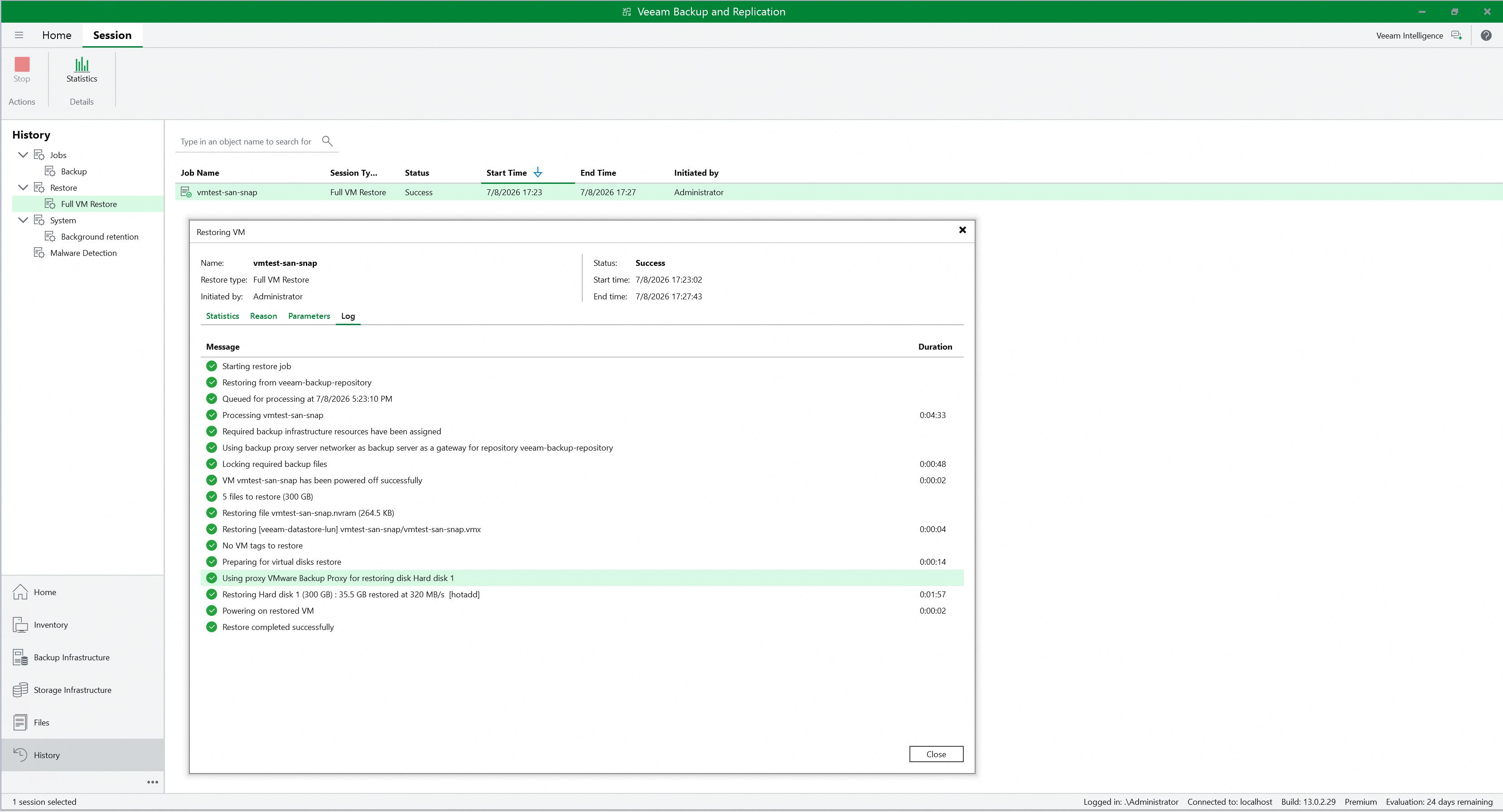1503x812 pixels.
Task: Select Backup under Jobs in tree
Action: (x=74, y=171)
